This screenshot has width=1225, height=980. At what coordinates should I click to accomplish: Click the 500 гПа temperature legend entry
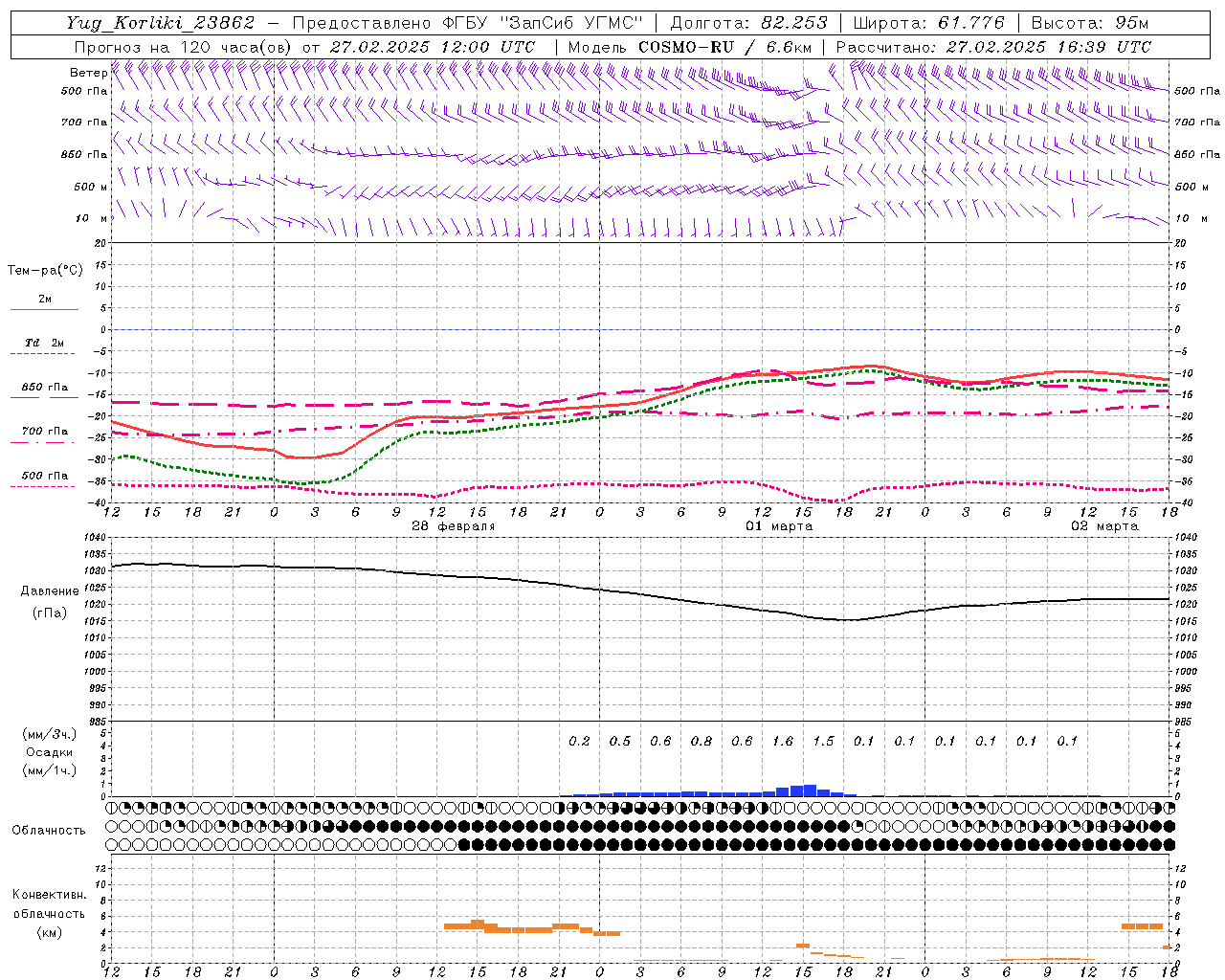[45, 476]
